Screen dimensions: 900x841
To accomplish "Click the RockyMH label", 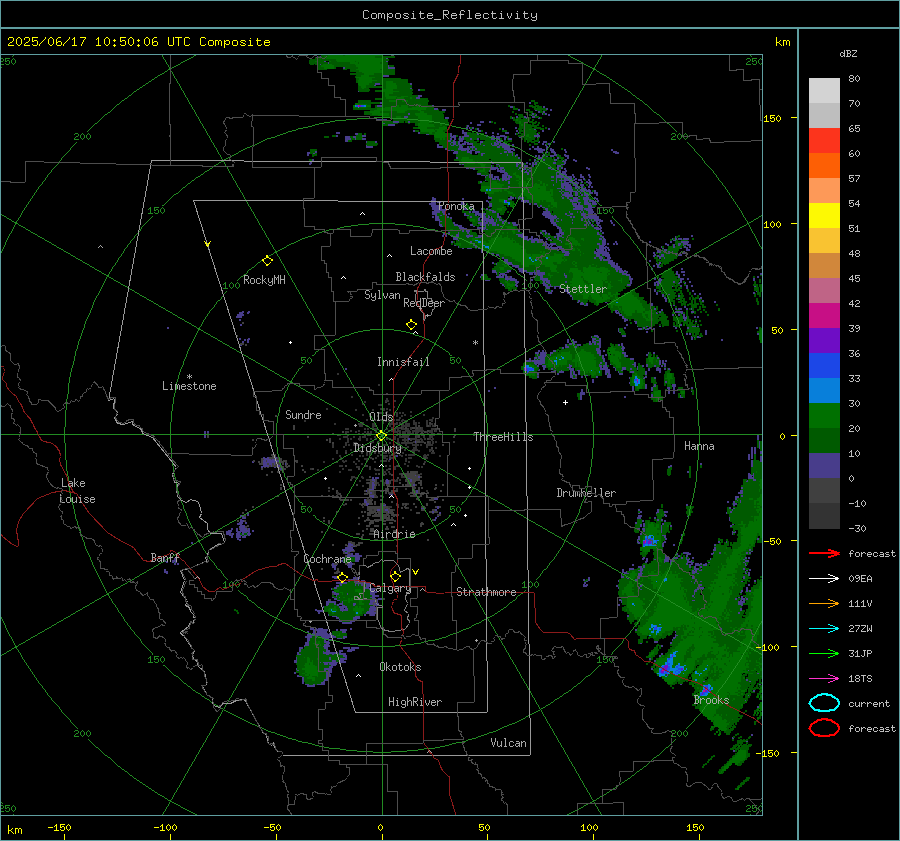I will pos(264,280).
